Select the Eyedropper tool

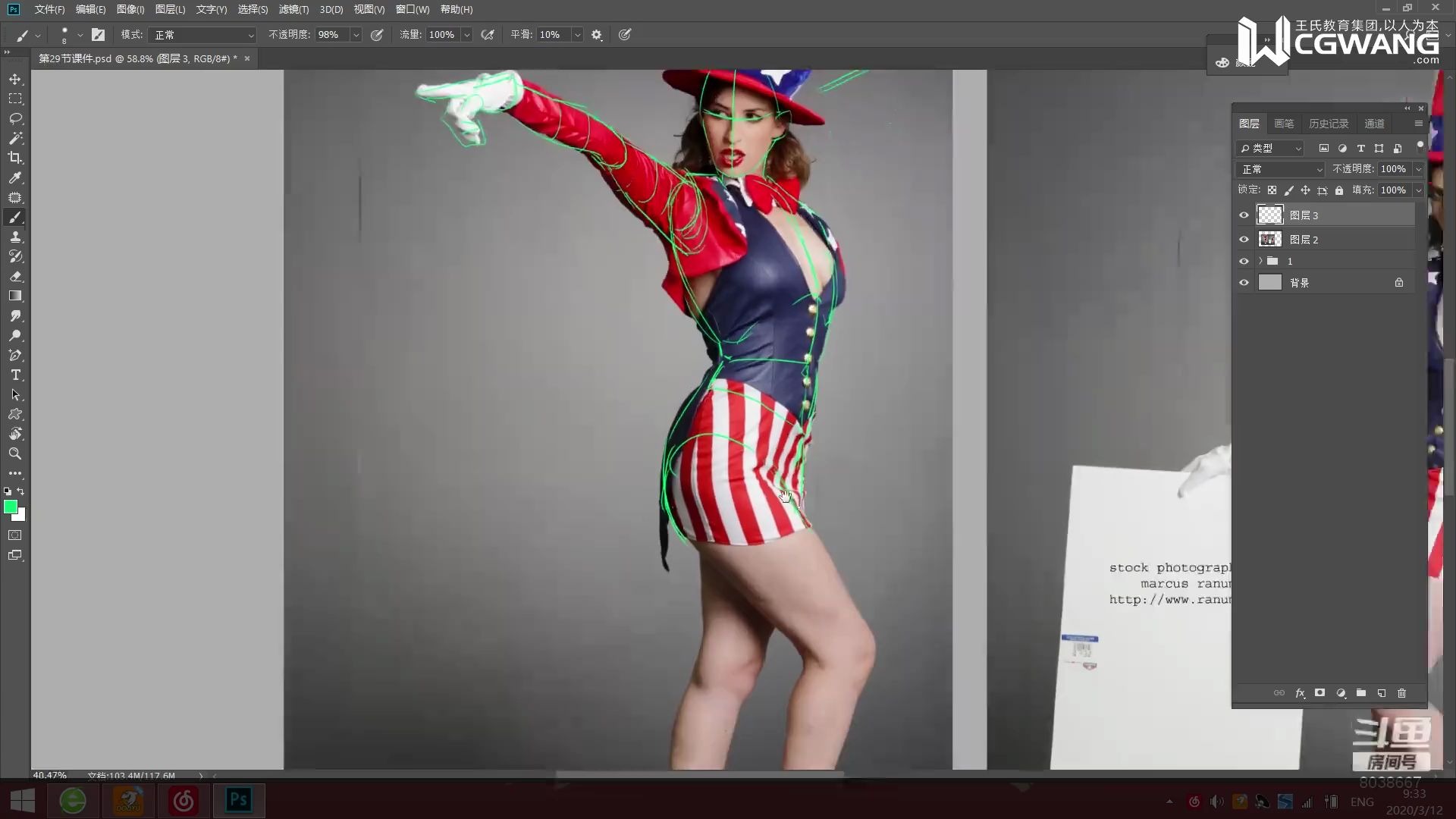[15, 177]
